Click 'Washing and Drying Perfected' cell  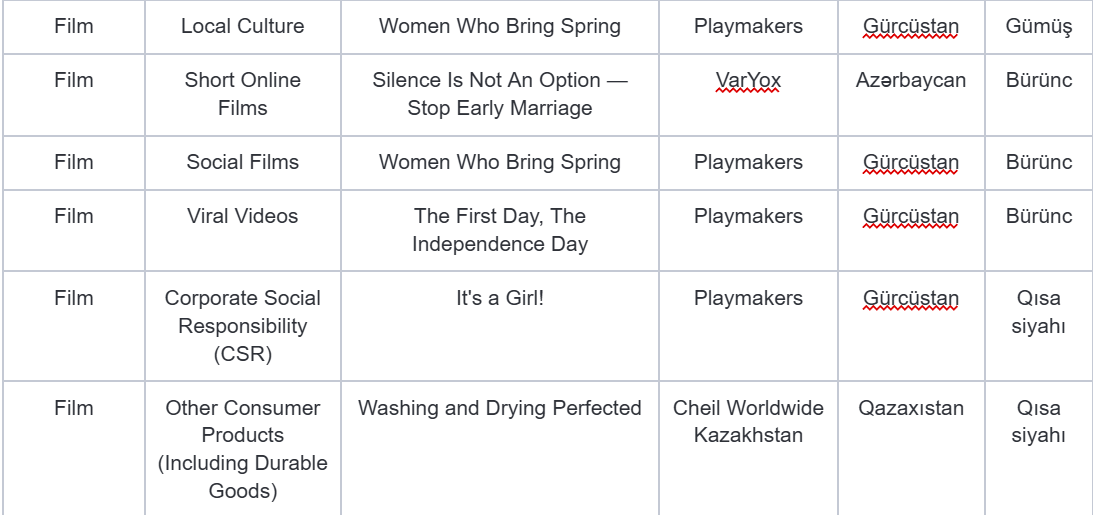[x=500, y=448]
